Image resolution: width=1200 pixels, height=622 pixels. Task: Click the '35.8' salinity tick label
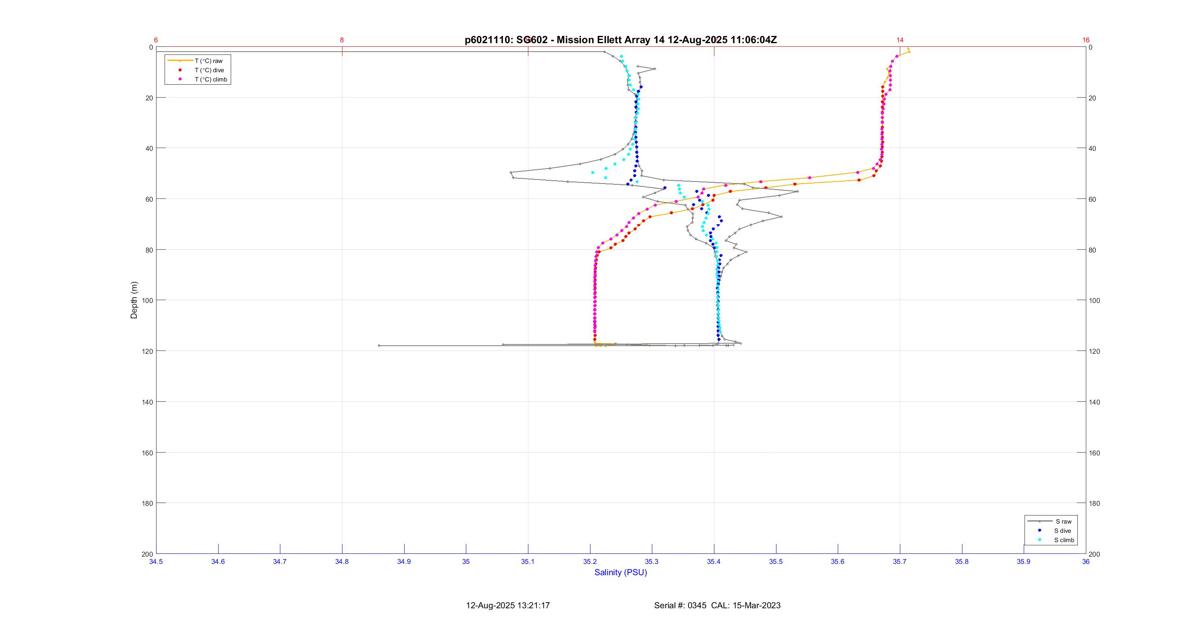(x=962, y=562)
